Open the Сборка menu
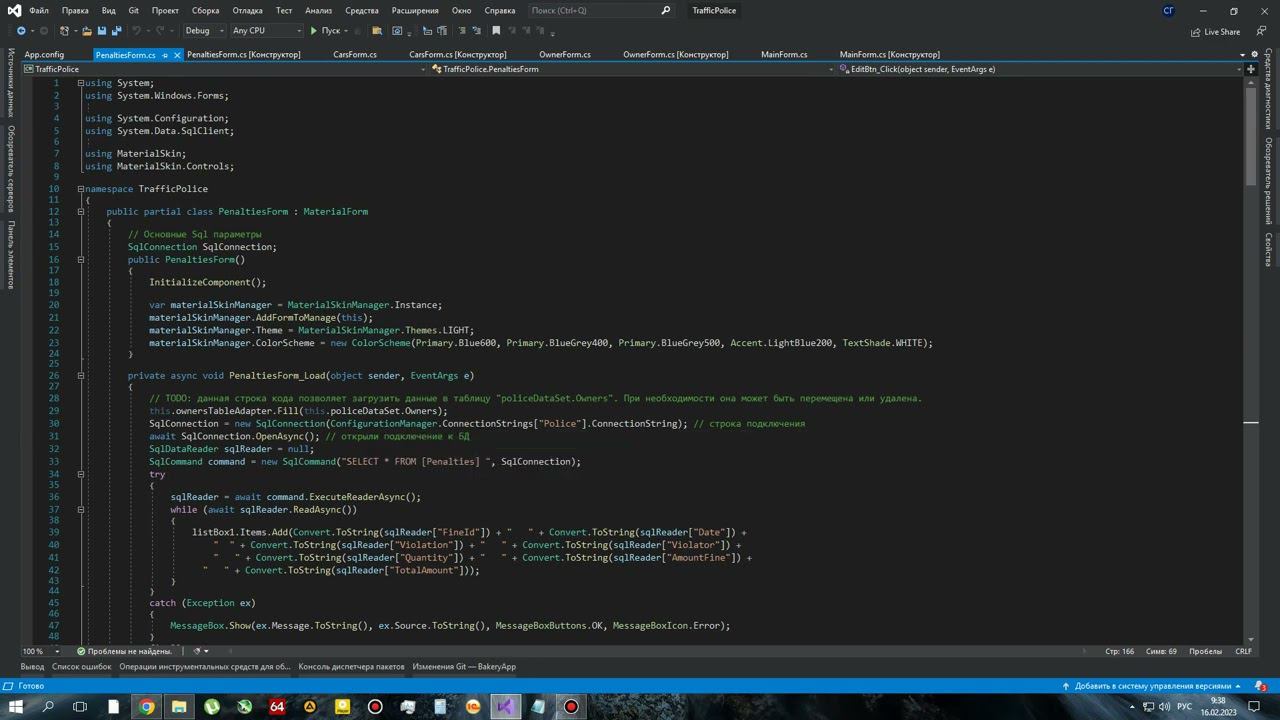This screenshot has height=720, width=1280. click(205, 10)
